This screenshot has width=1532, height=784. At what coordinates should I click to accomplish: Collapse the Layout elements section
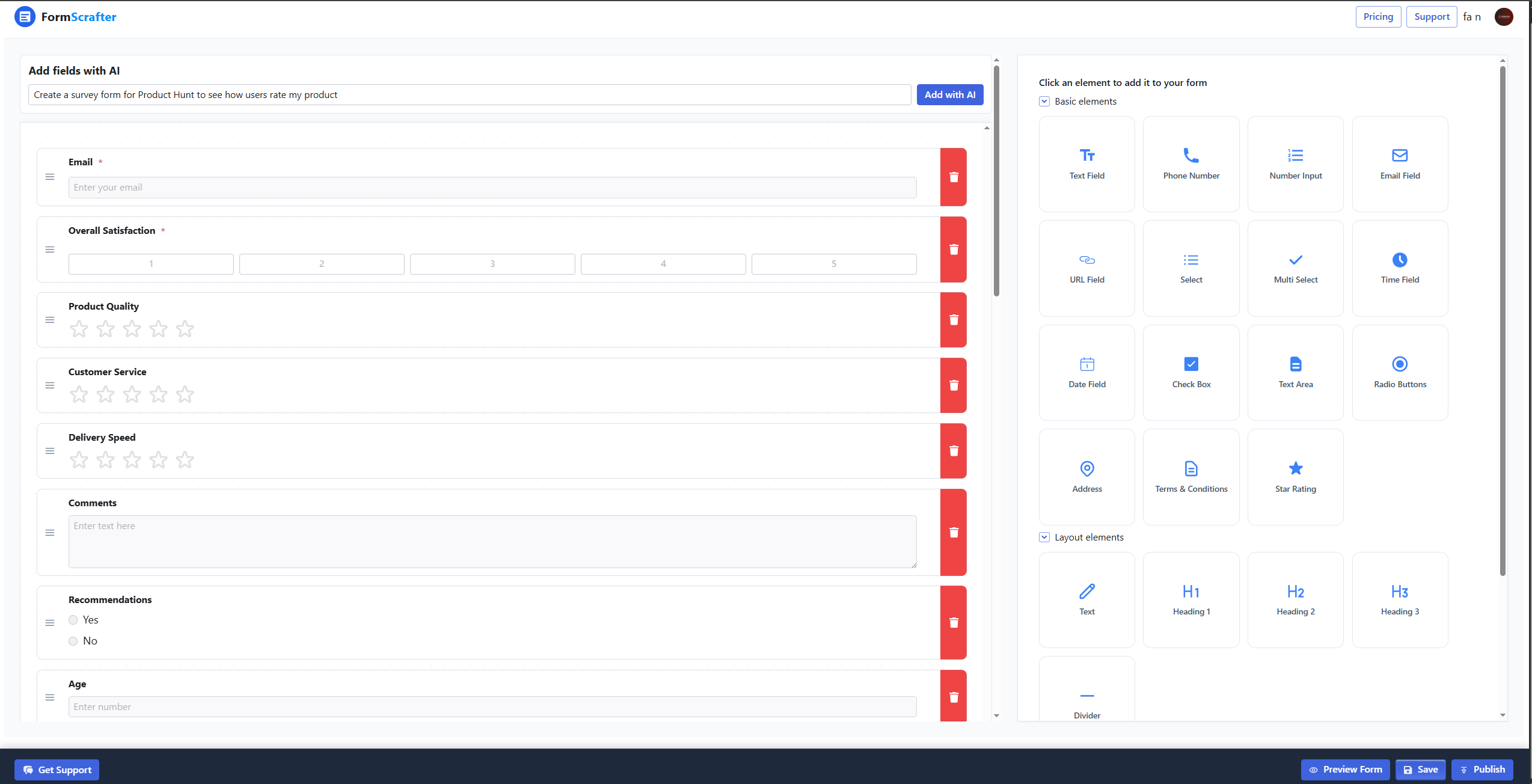pos(1044,537)
